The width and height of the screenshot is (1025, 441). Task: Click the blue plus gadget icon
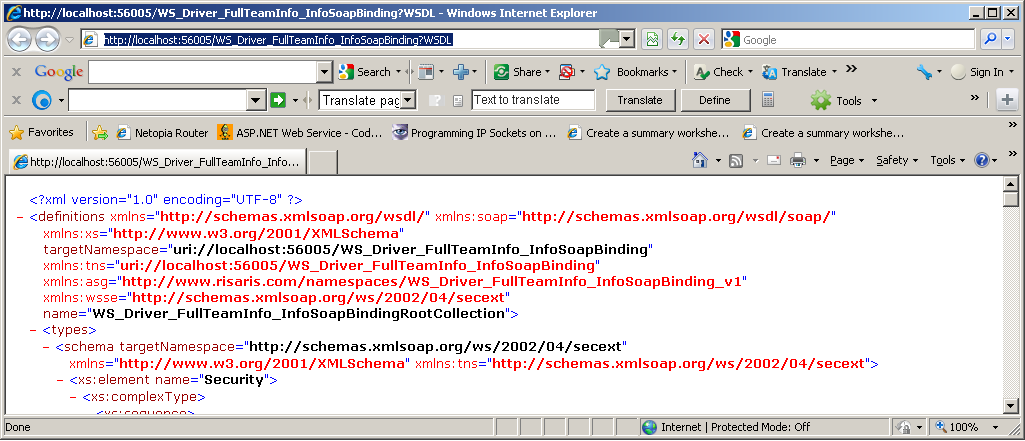[462, 72]
